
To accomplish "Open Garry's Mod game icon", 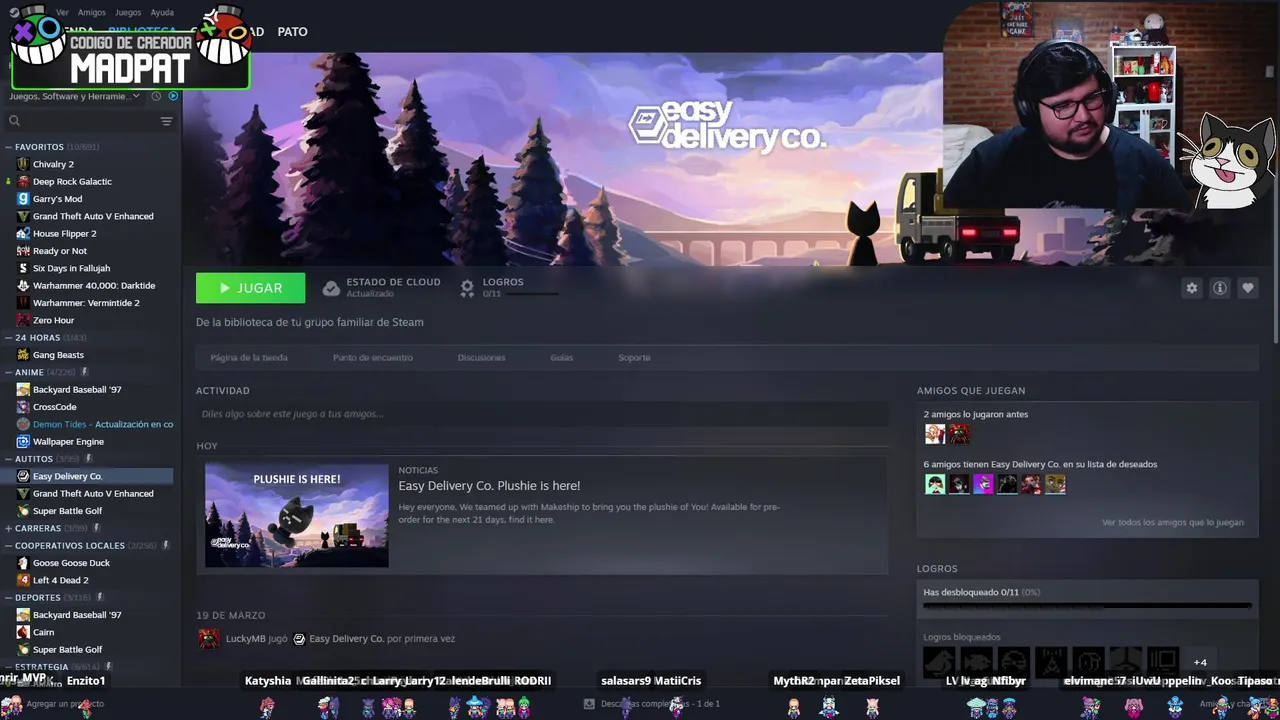I will pyautogui.click(x=23, y=199).
